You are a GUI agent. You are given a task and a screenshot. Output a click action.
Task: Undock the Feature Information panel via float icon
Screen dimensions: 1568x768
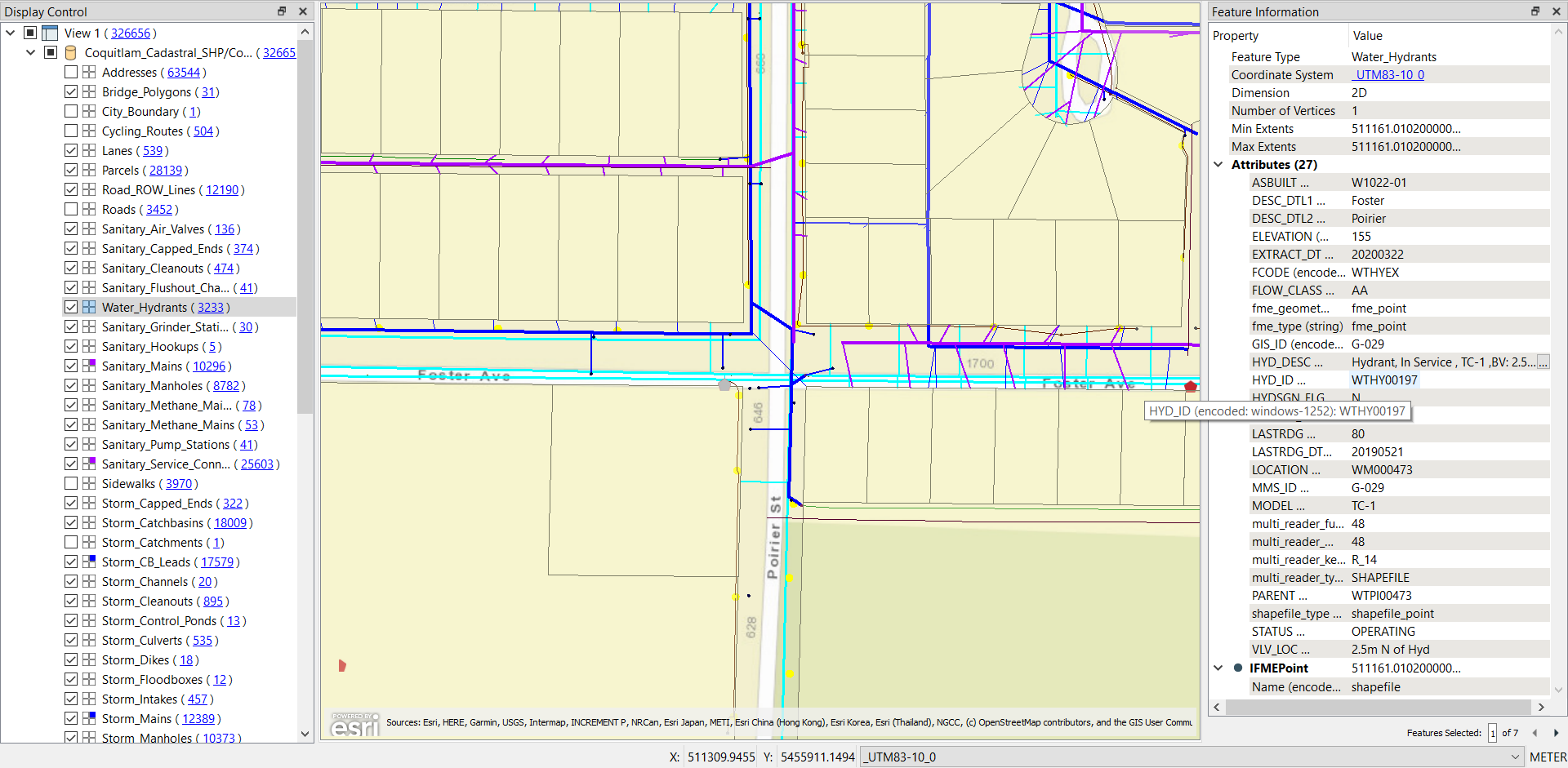point(1535,11)
